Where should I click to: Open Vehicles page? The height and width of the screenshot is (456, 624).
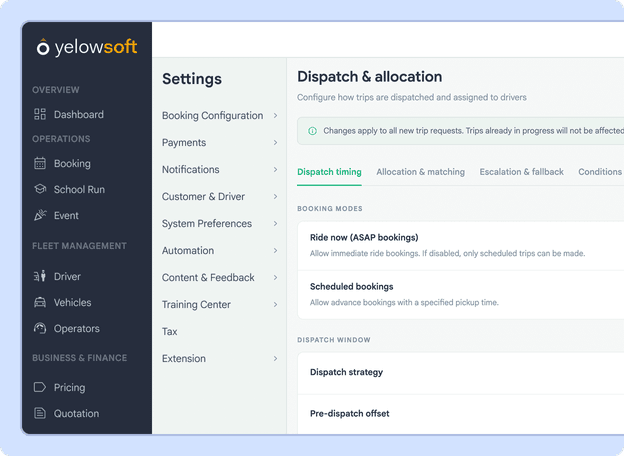point(72,302)
